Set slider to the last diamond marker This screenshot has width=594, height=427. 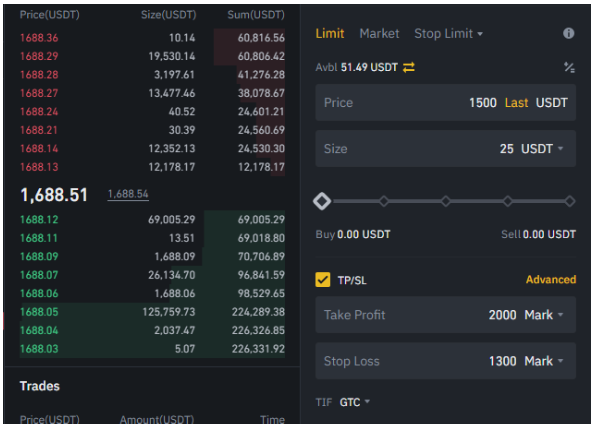tap(569, 201)
